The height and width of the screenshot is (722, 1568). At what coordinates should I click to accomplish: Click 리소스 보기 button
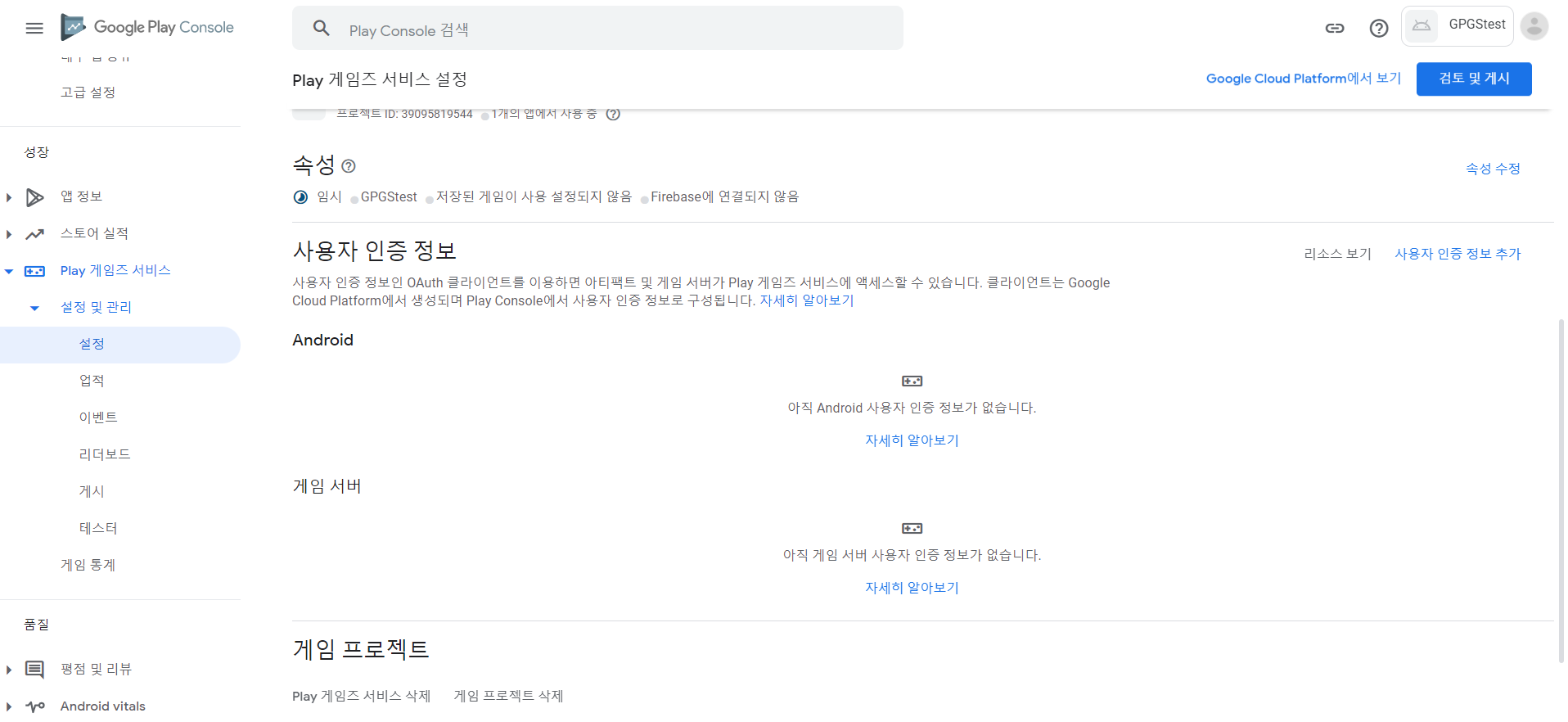coord(1338,254)
